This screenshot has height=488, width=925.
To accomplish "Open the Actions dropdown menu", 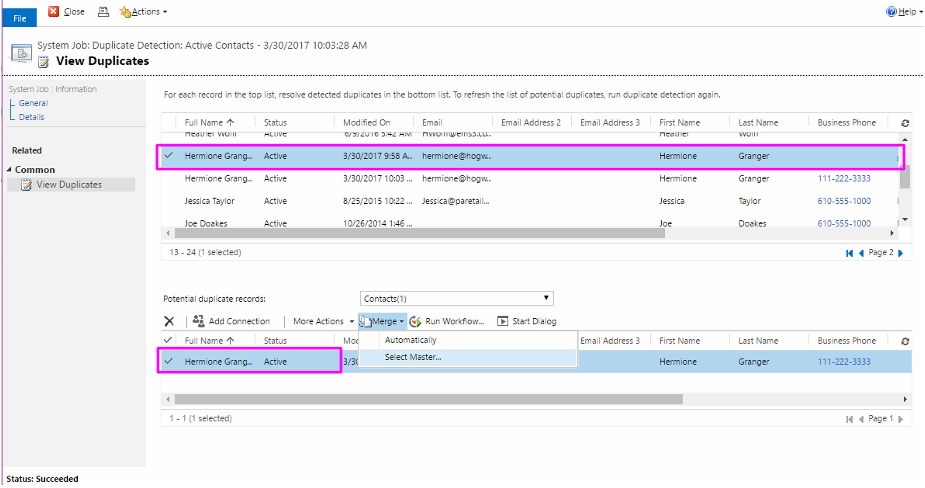I will point(143,12).
